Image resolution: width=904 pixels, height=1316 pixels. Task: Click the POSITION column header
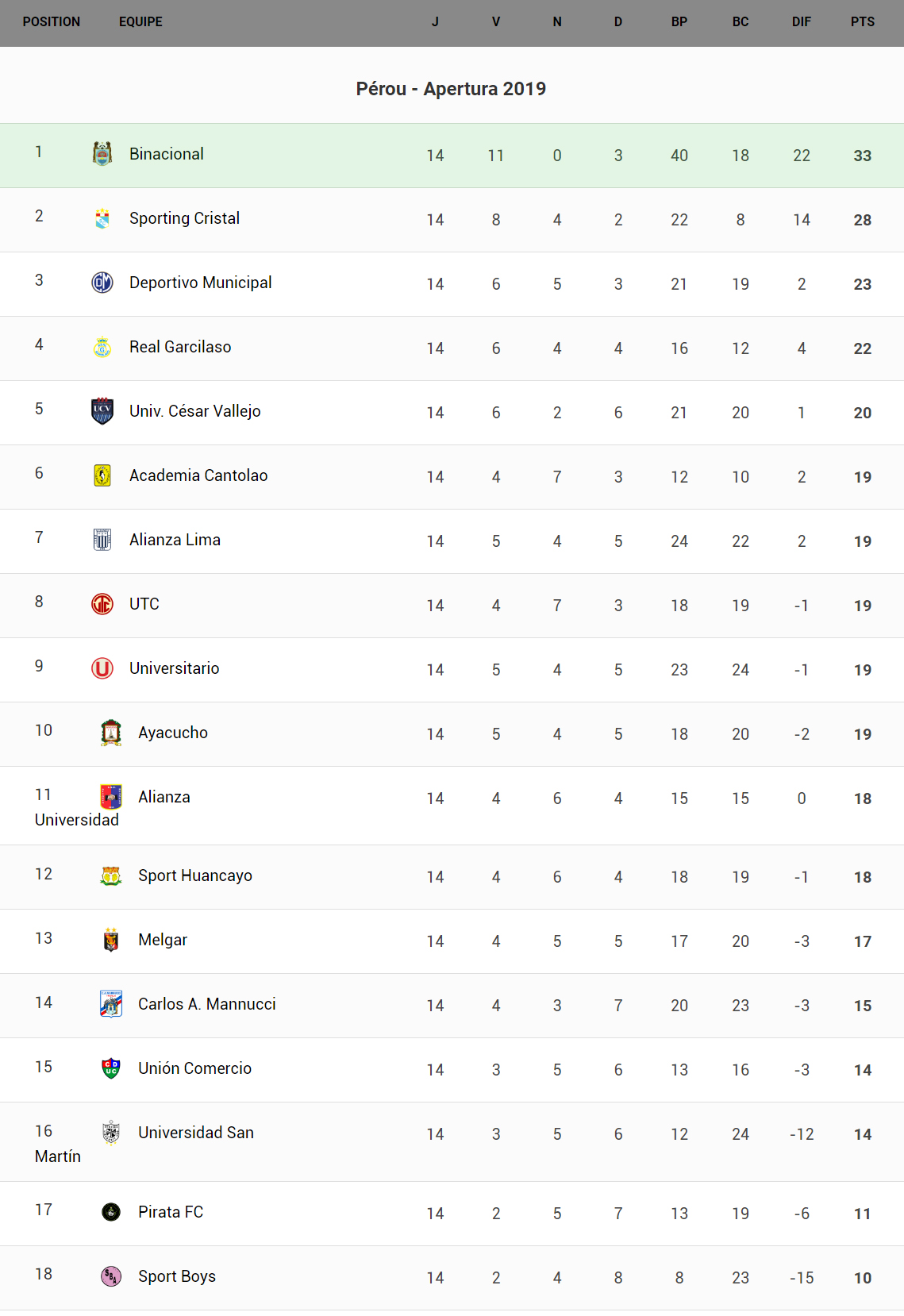[x=52, y=22]
